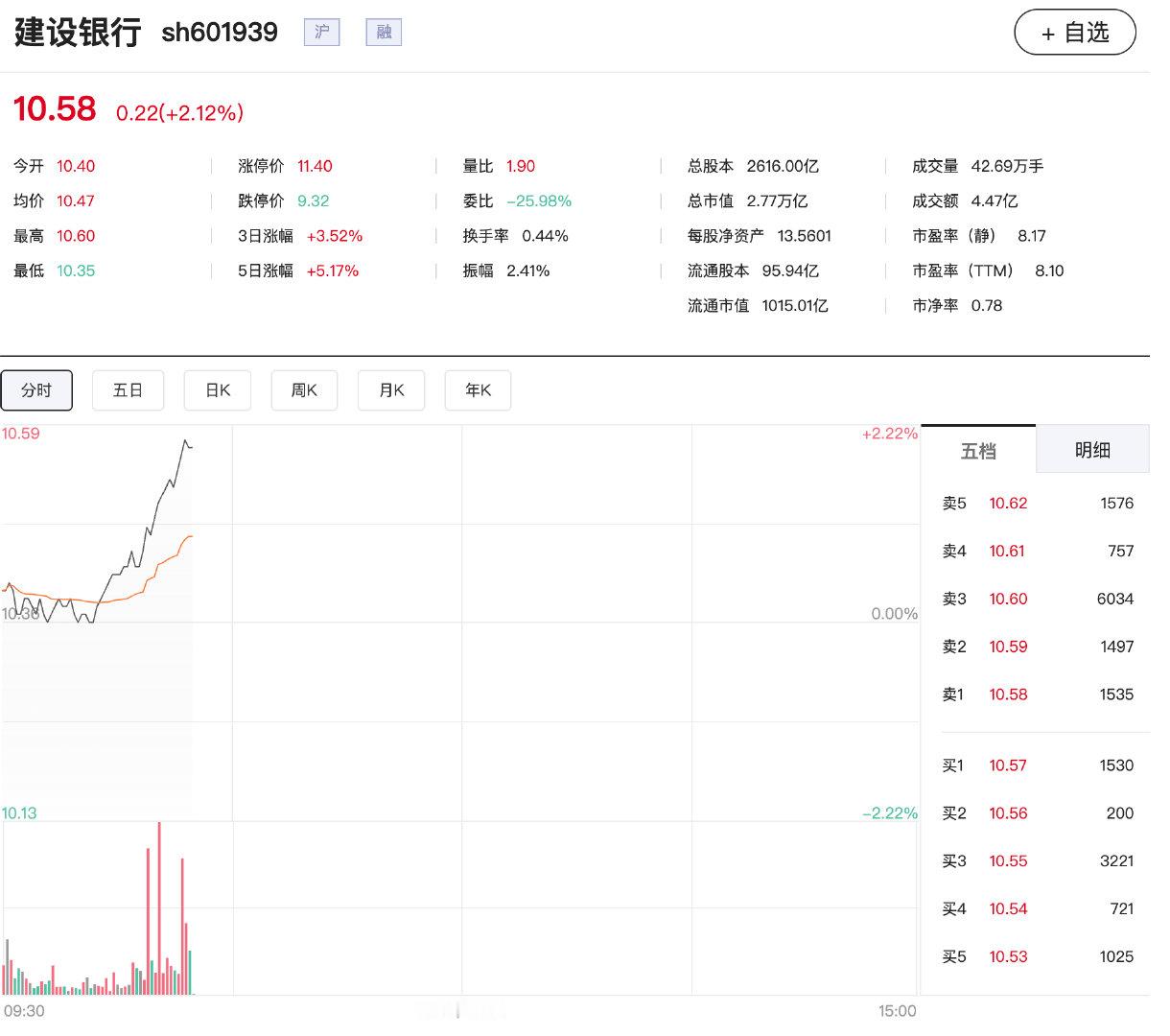Click 最高 value 10.60
Viewport: 1170px width, 1036px height.
76,236
